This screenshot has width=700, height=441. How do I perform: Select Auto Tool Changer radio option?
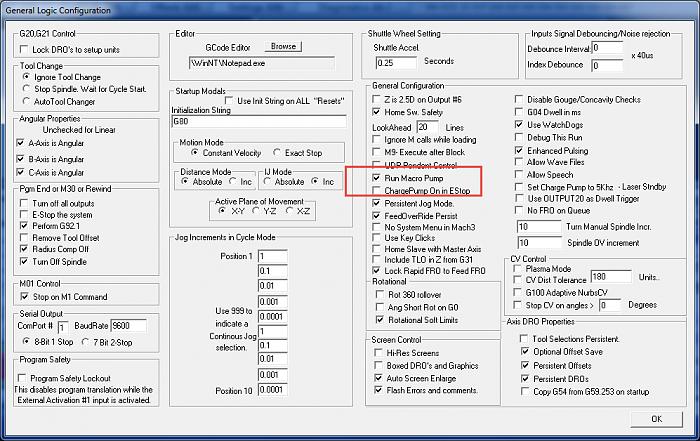point(25,102)
